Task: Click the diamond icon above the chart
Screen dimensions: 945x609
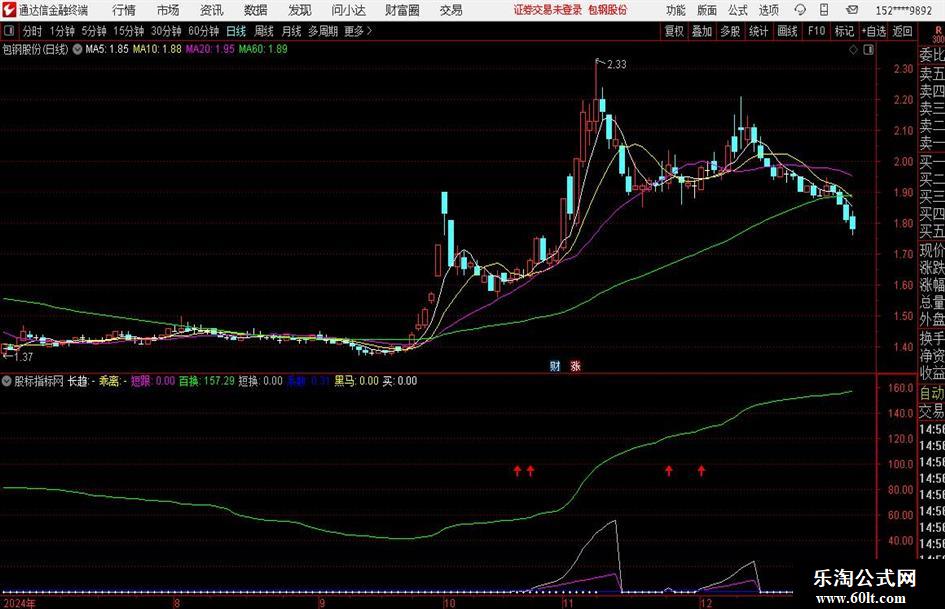Action: pyautogui.click(x=853, y=49)
